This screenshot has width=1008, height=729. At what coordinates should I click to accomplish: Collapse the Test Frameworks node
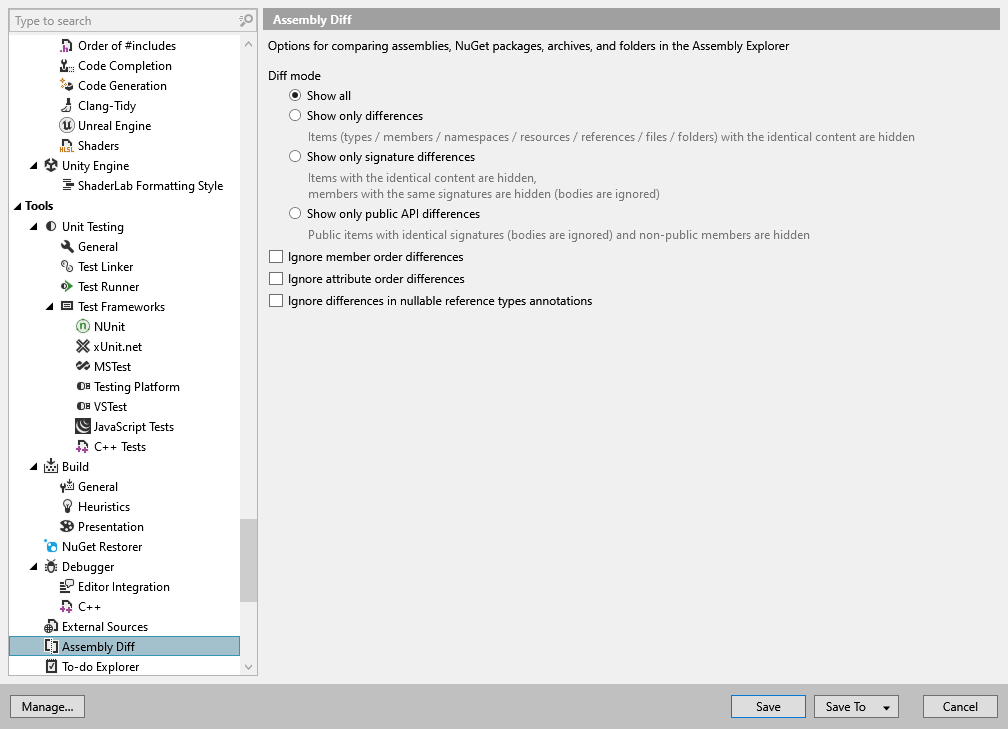pos(48,306)
